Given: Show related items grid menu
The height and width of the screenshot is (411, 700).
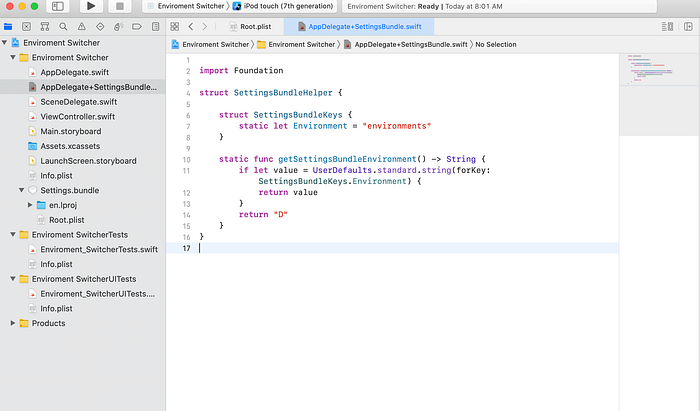Looking at the screenshot, I should click(x=175, y=27).
